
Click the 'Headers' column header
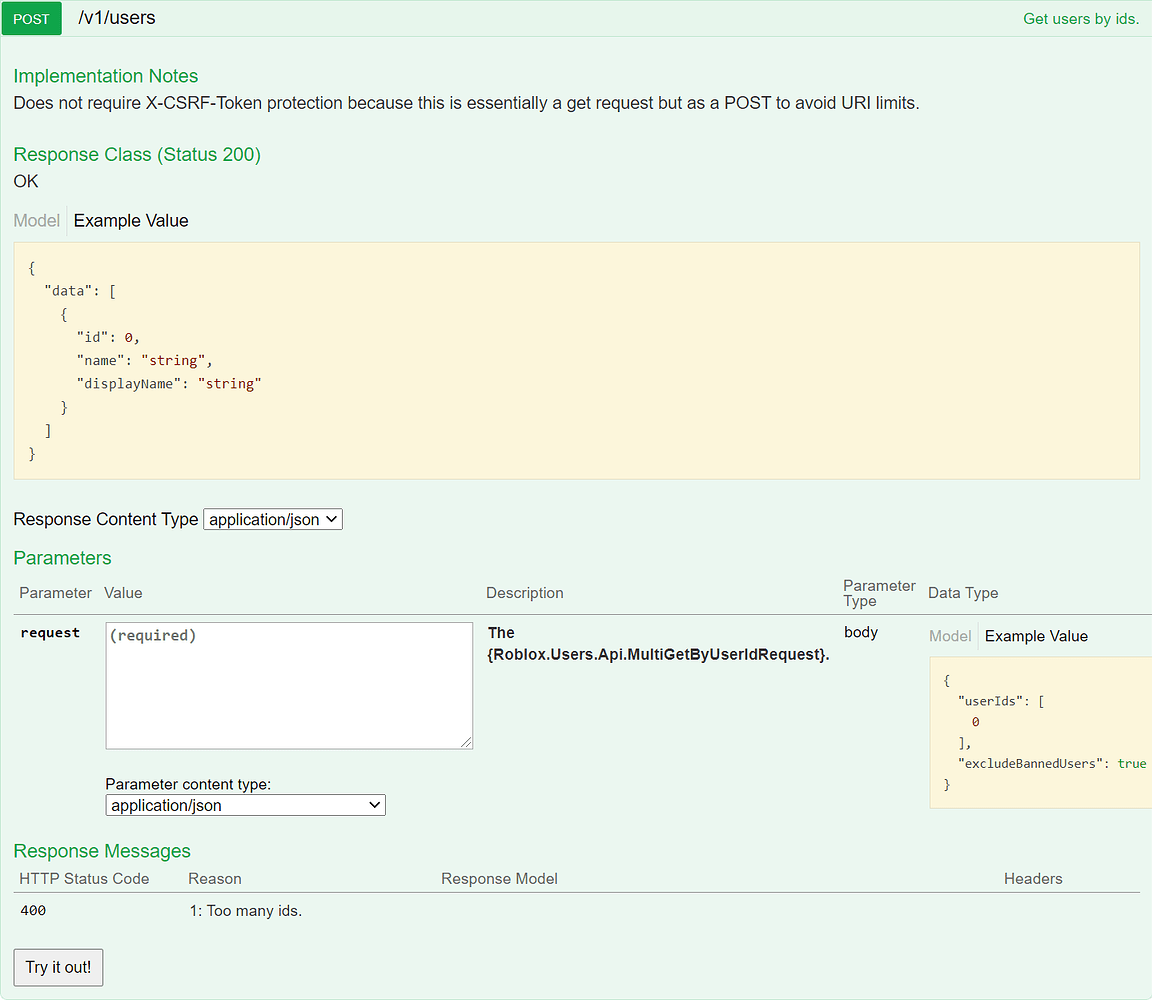click(1033, 879)
